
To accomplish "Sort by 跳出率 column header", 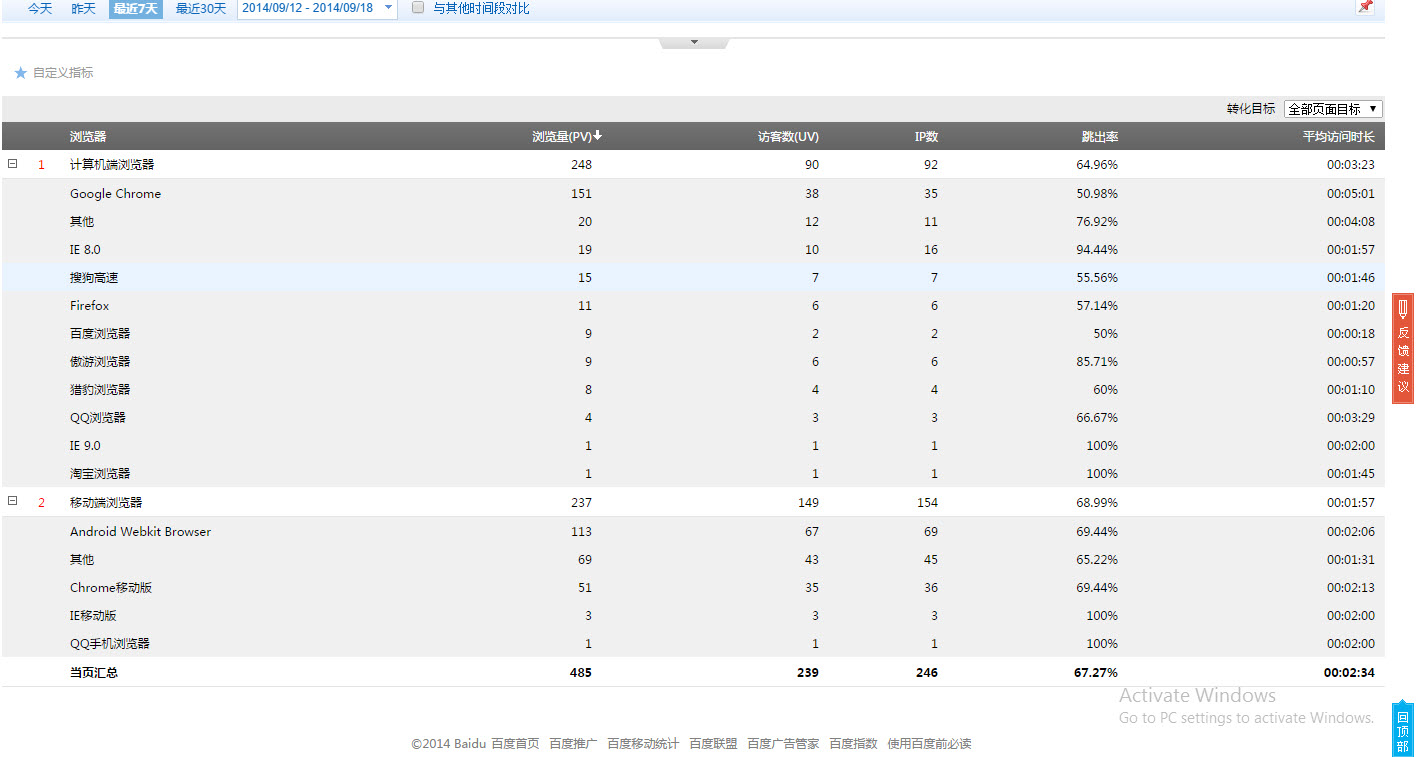I will pyautogui.click(x=1099, y=137).
